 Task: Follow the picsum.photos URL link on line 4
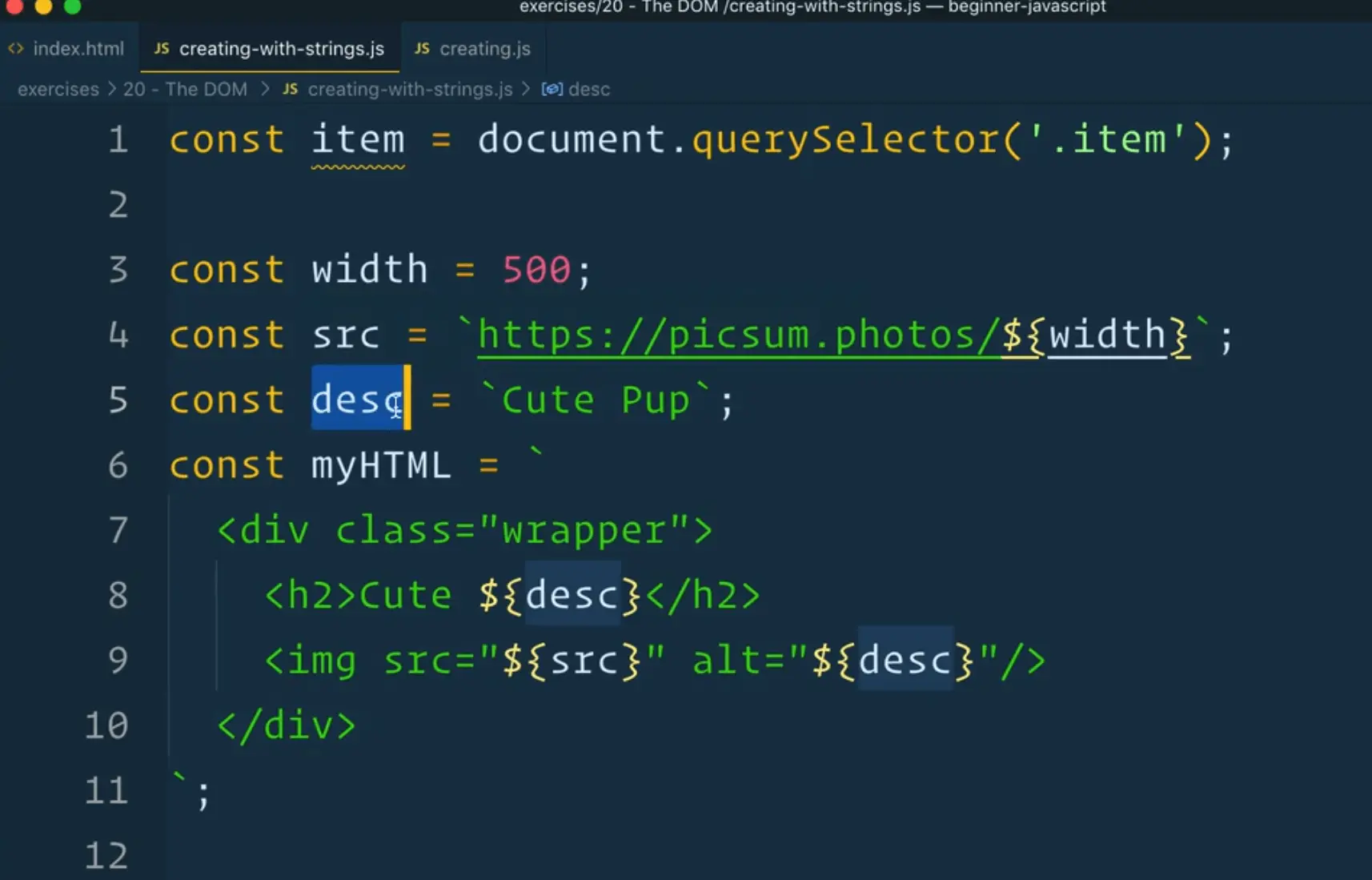[736, 335]
